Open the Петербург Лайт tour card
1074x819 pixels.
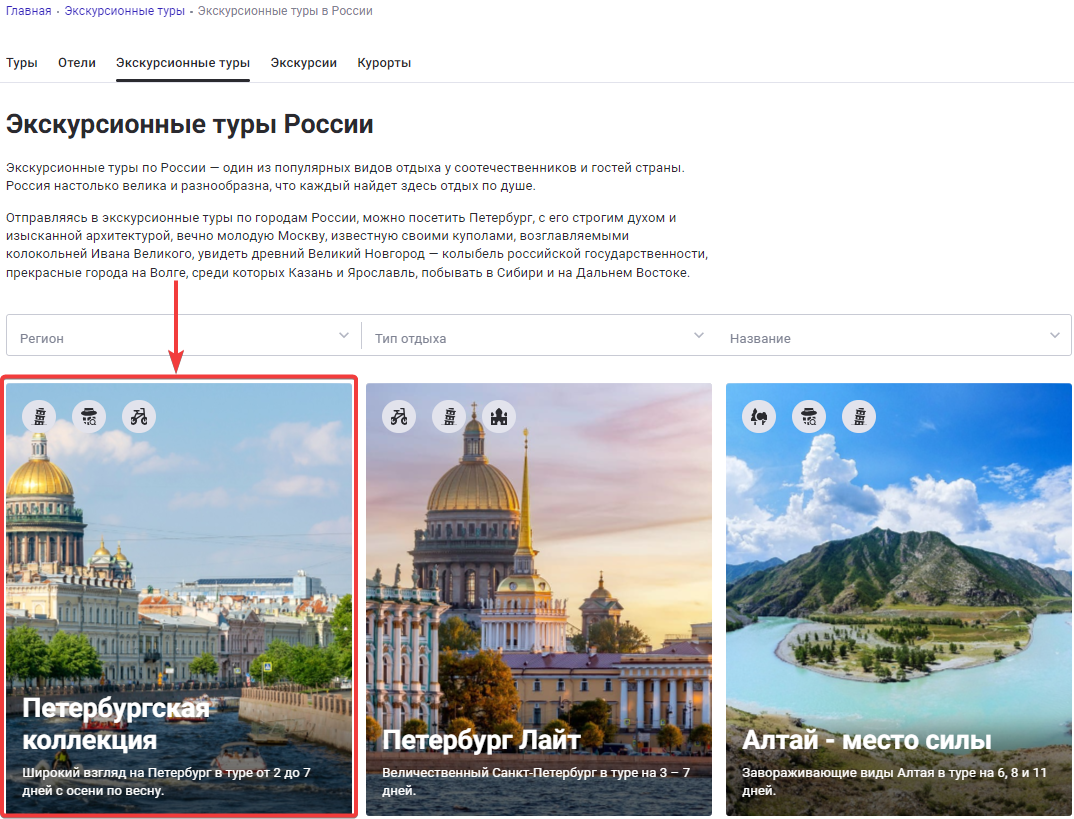click(x=539, y=599)
